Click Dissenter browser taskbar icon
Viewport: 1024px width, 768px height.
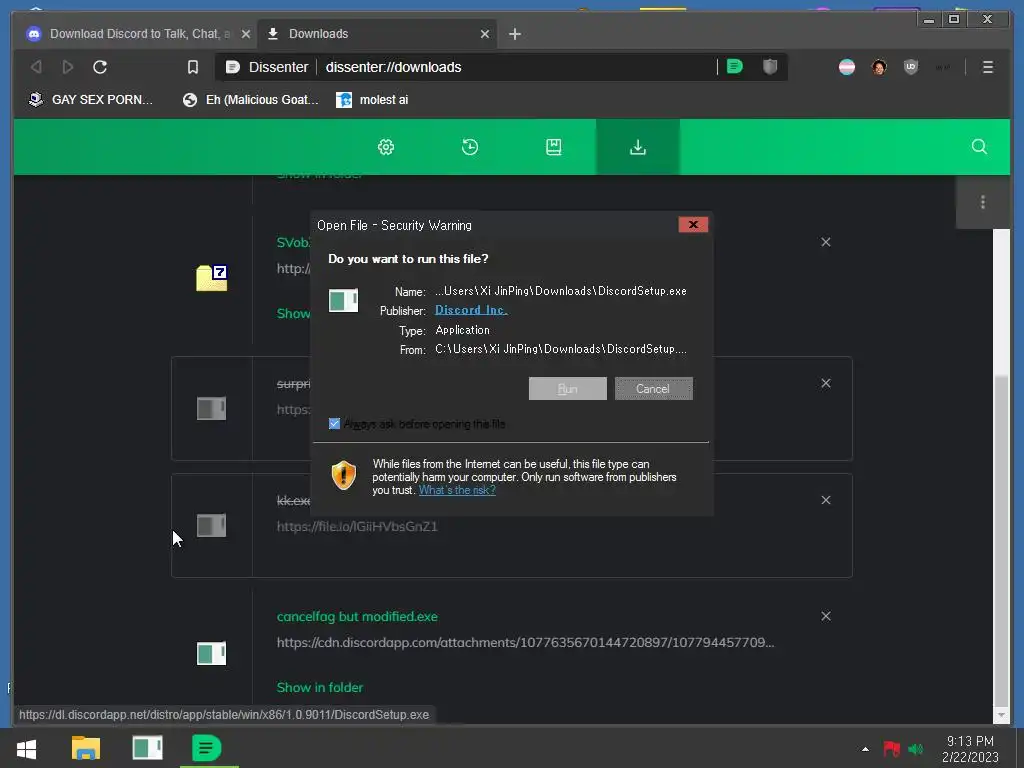pos(206,748)
